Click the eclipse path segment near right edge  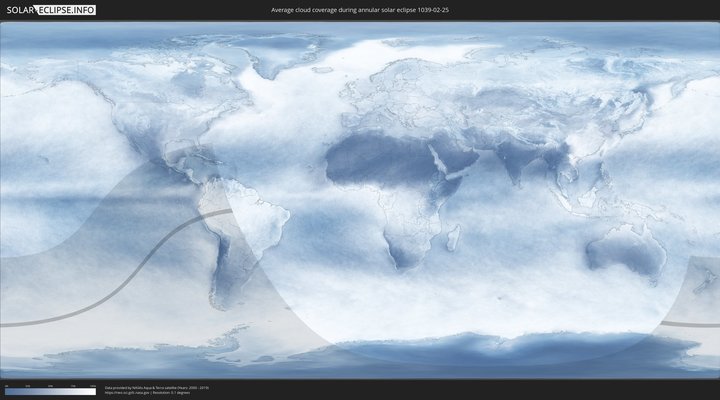click(x=690, y=323)
